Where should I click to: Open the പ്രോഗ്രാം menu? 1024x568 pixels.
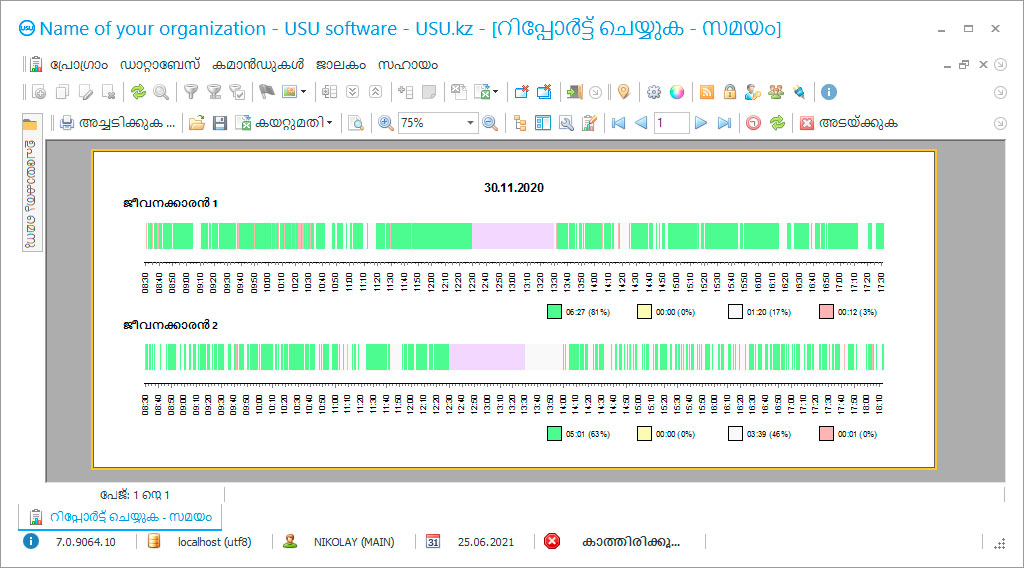click(79, 65)
